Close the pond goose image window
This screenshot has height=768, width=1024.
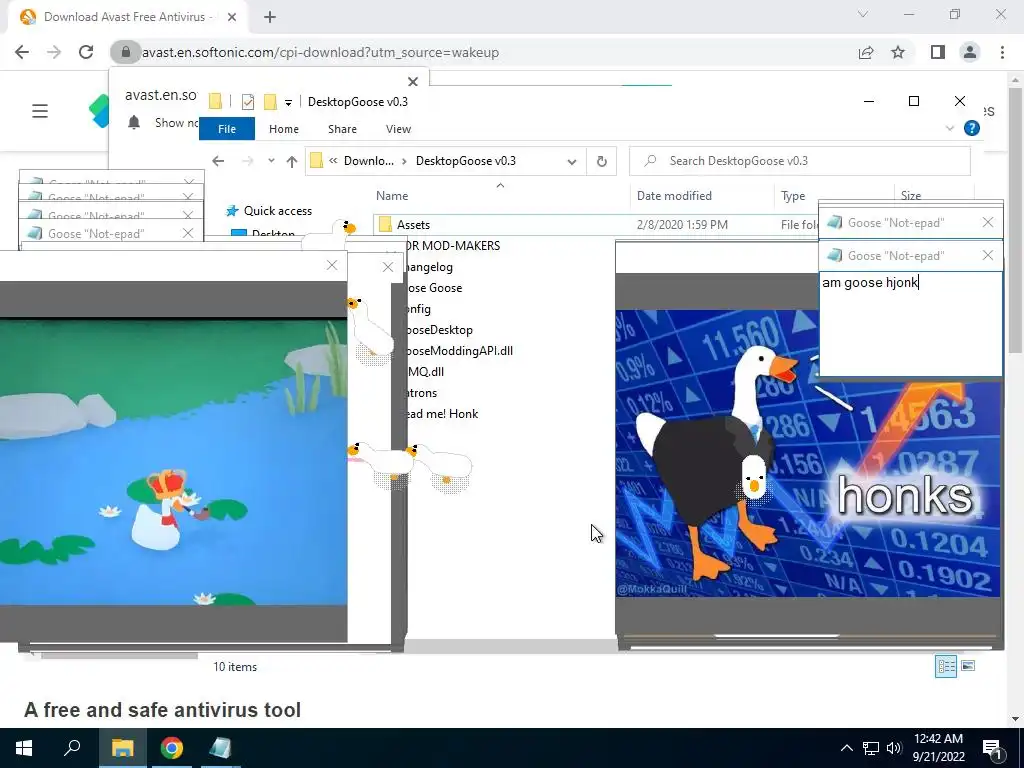[x=332, y=265]
